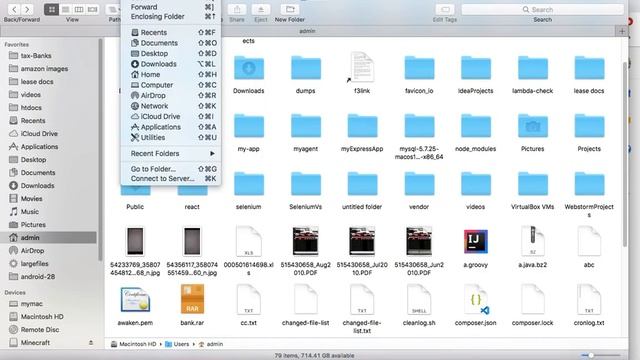The width and height of the screenshot is (640, 360).
Task: Select the dumps folder icon
Action: click(306, 68)
